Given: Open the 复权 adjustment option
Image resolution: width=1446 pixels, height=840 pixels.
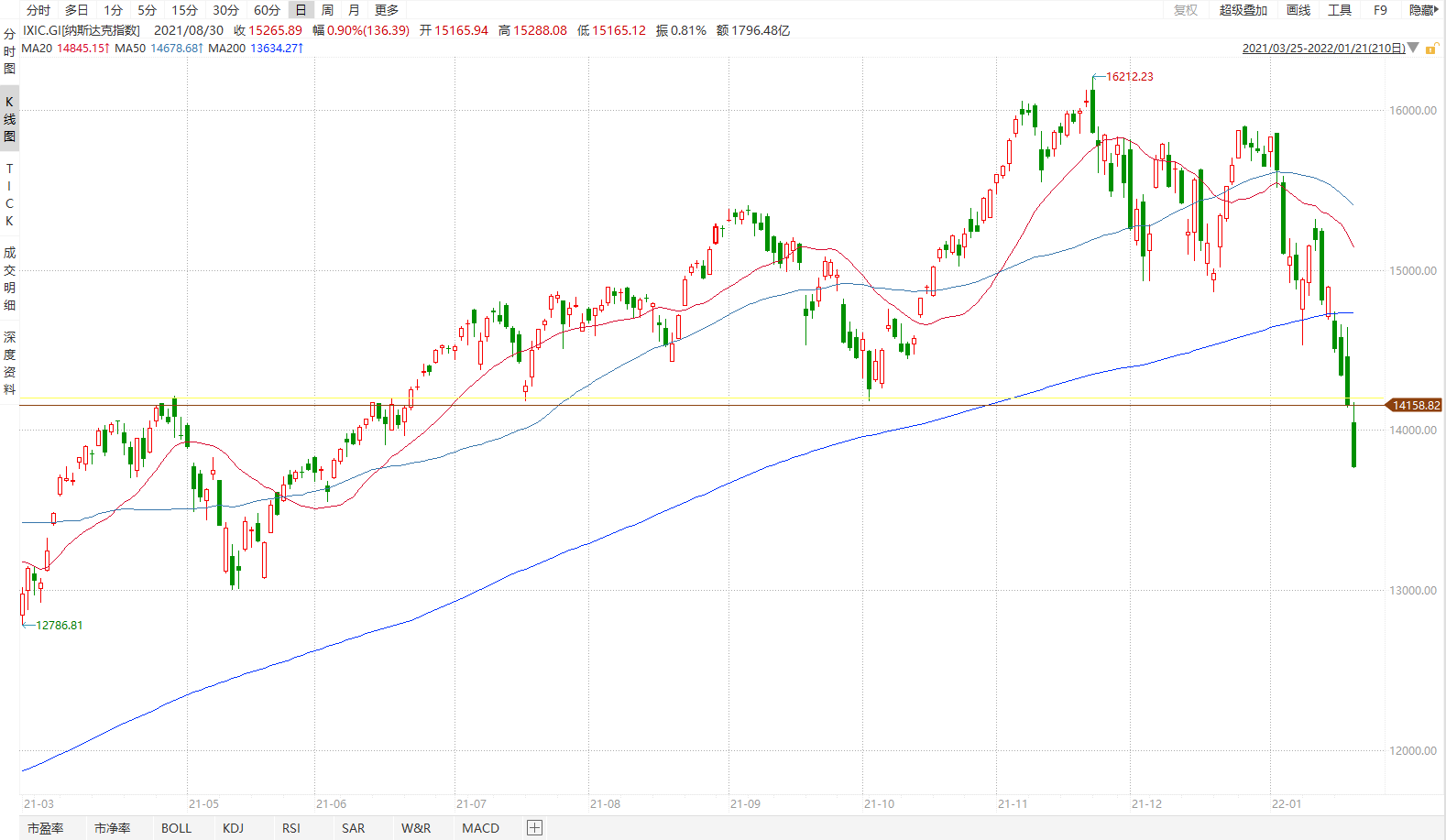Looking at the screenshot, I should tap(1186, 10).
